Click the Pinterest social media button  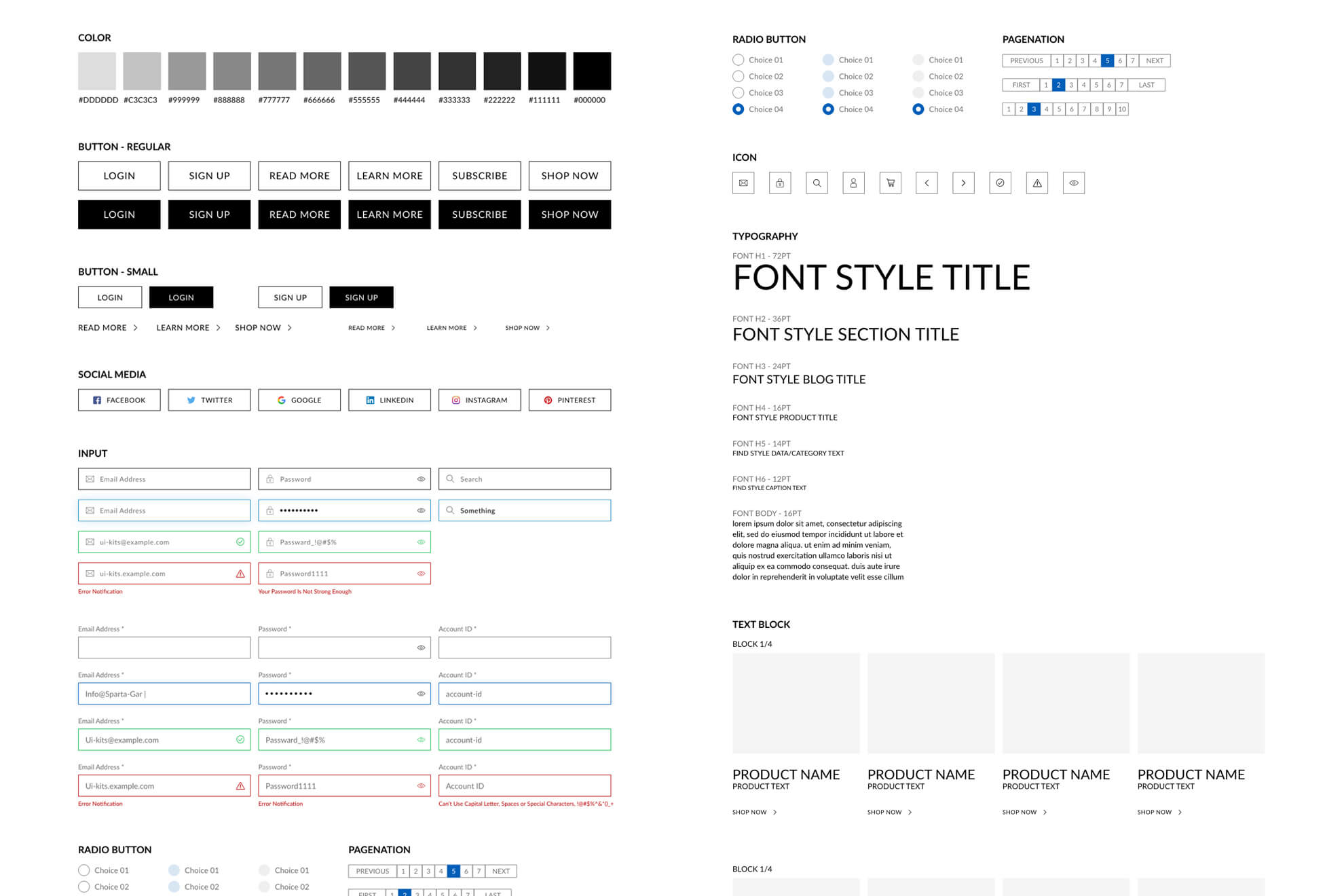570,400
